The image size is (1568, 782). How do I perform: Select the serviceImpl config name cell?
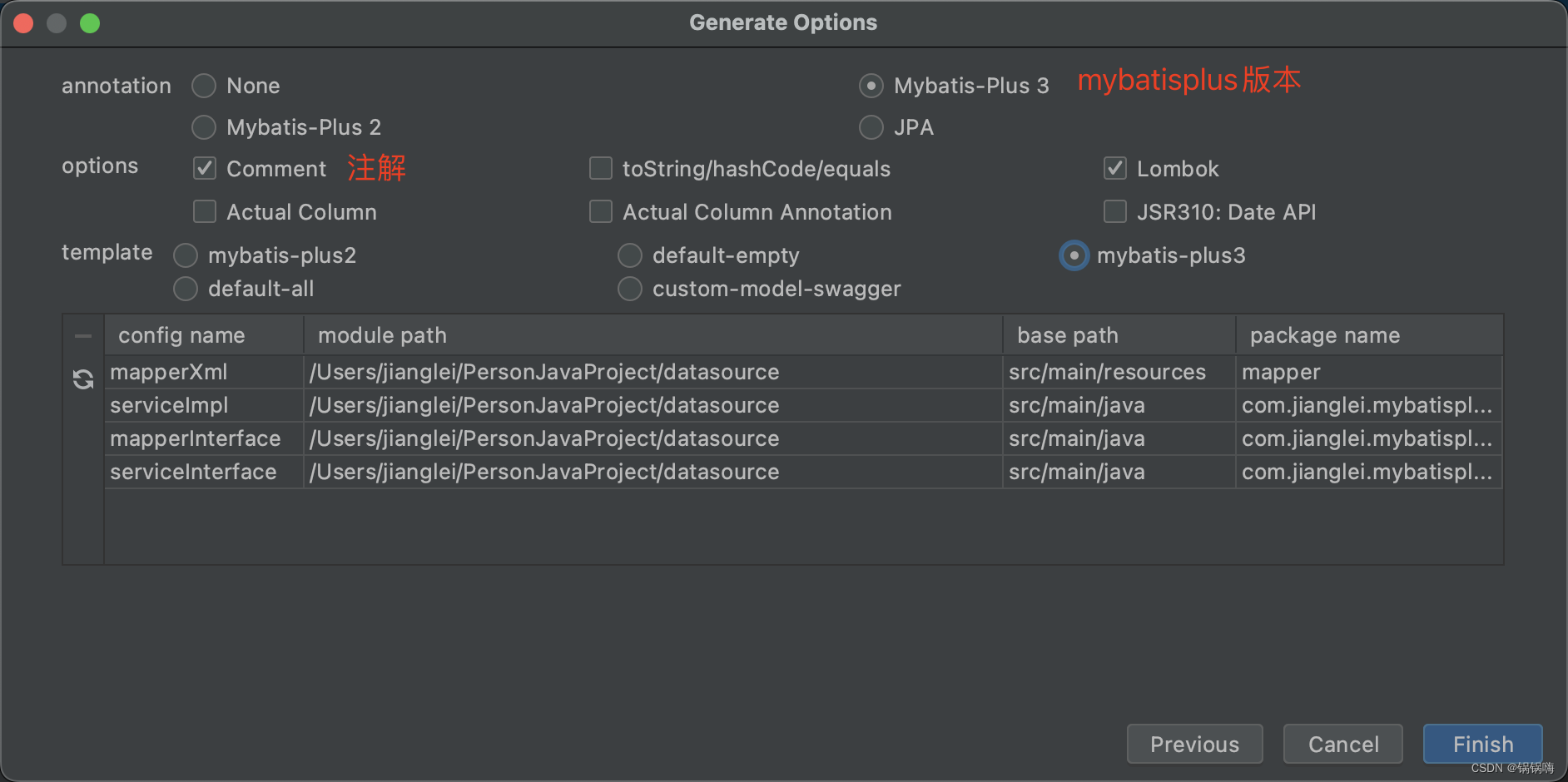coord(204,405)
